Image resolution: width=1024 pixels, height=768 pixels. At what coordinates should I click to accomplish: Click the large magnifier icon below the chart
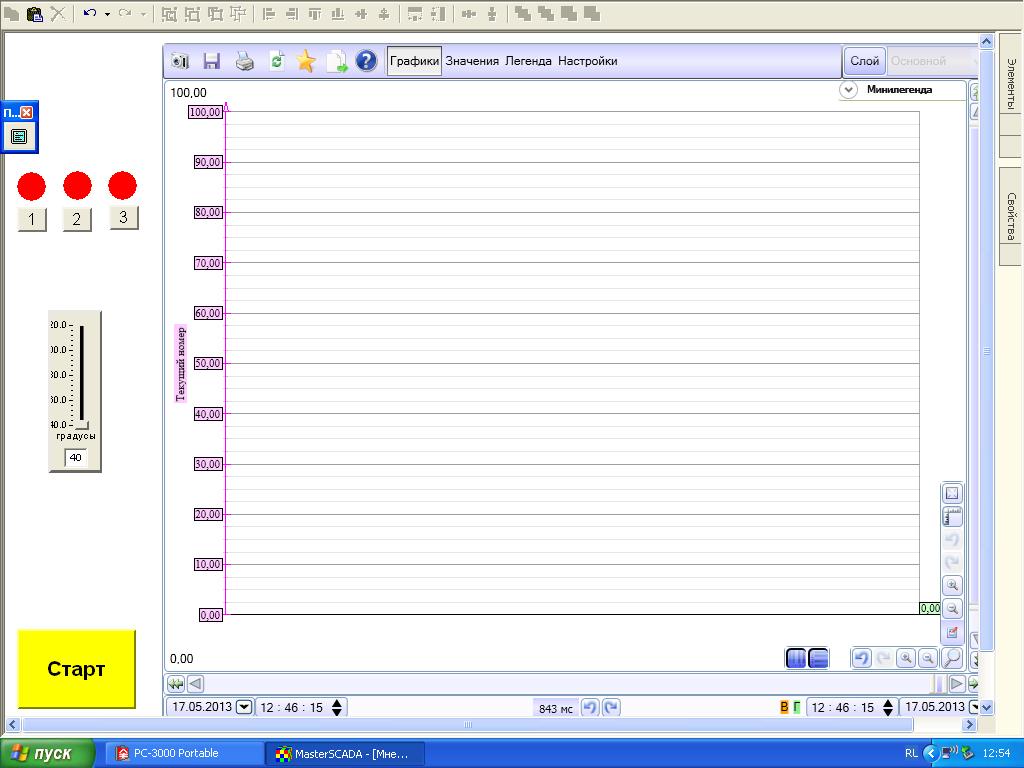(x=952, y=658)
